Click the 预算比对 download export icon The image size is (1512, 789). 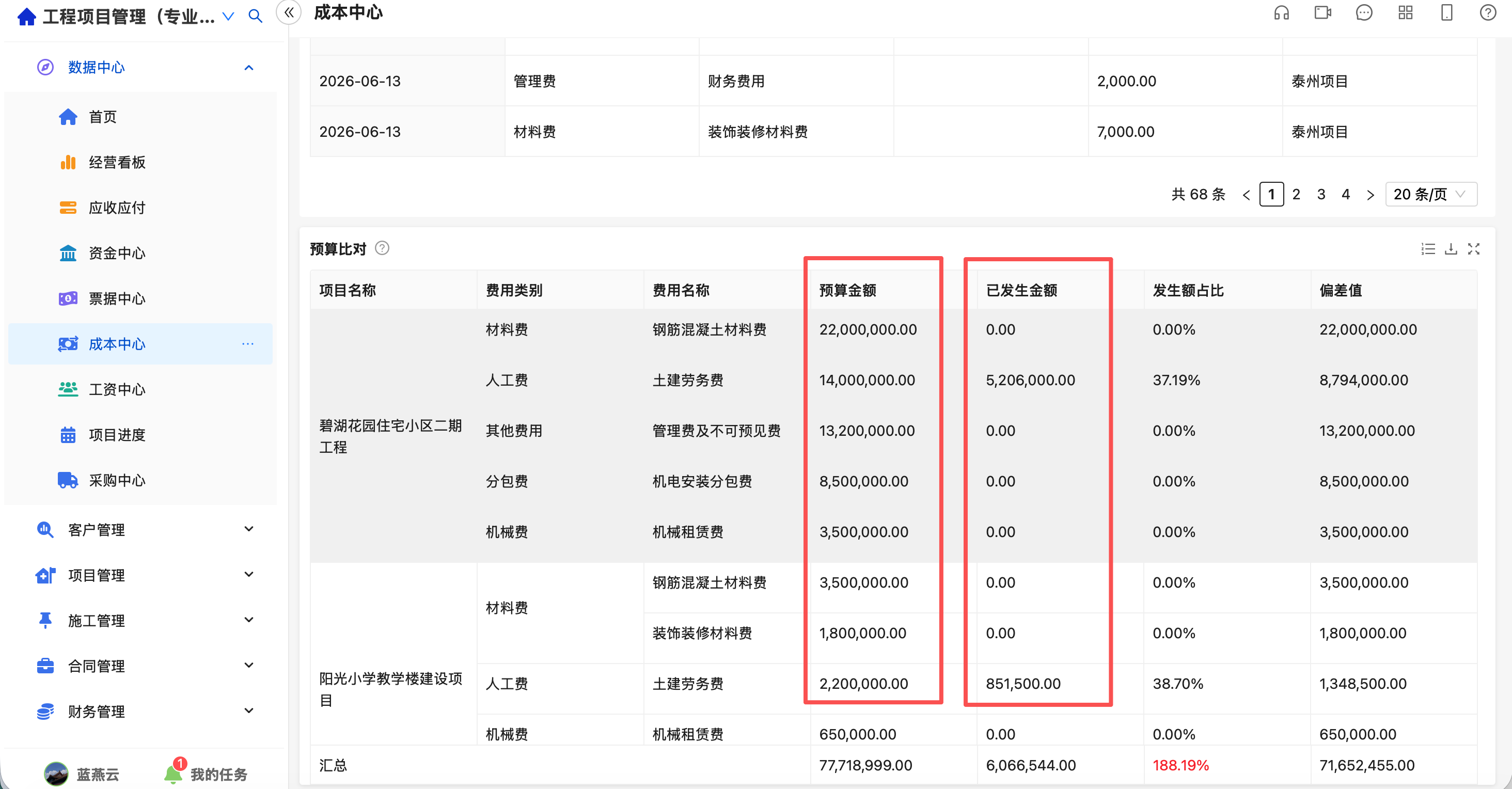1451,249
